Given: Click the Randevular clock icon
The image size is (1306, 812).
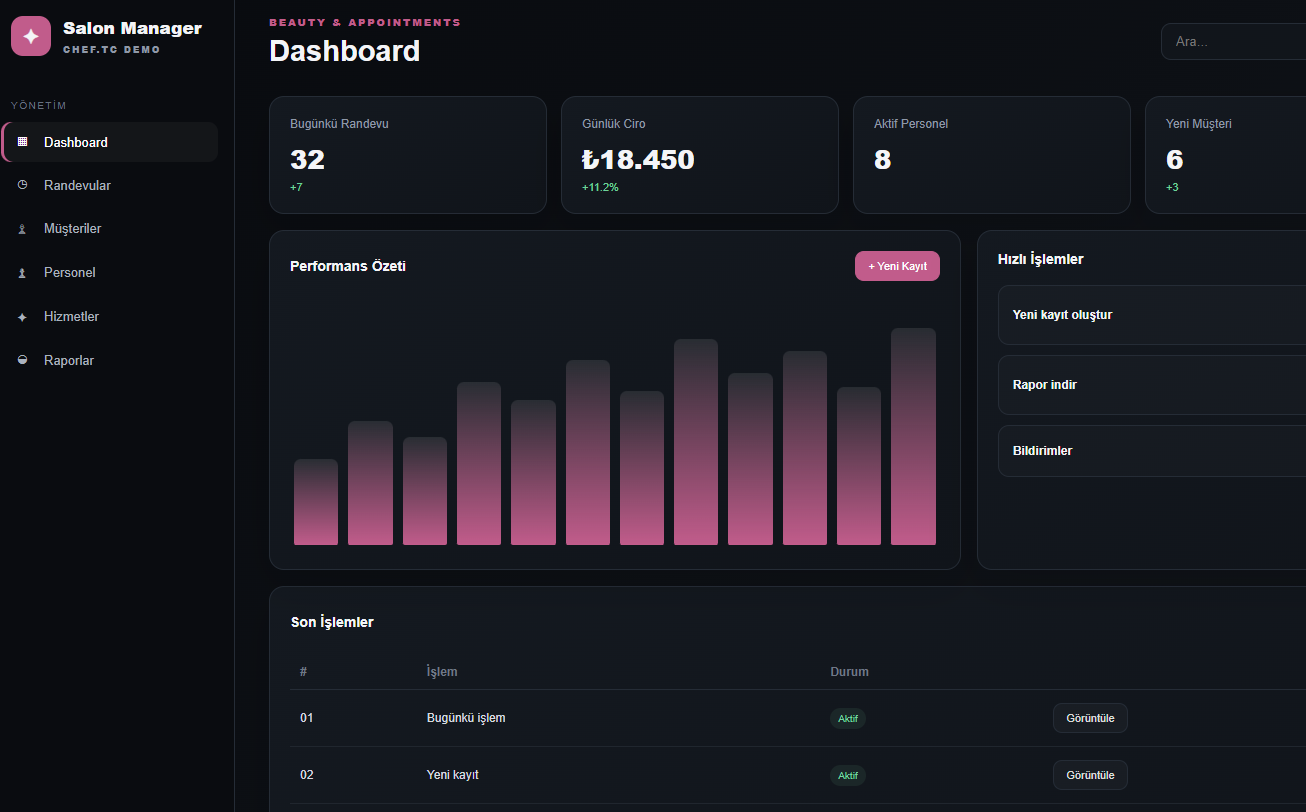Looking at the screenshot, I should coord(22,186).
